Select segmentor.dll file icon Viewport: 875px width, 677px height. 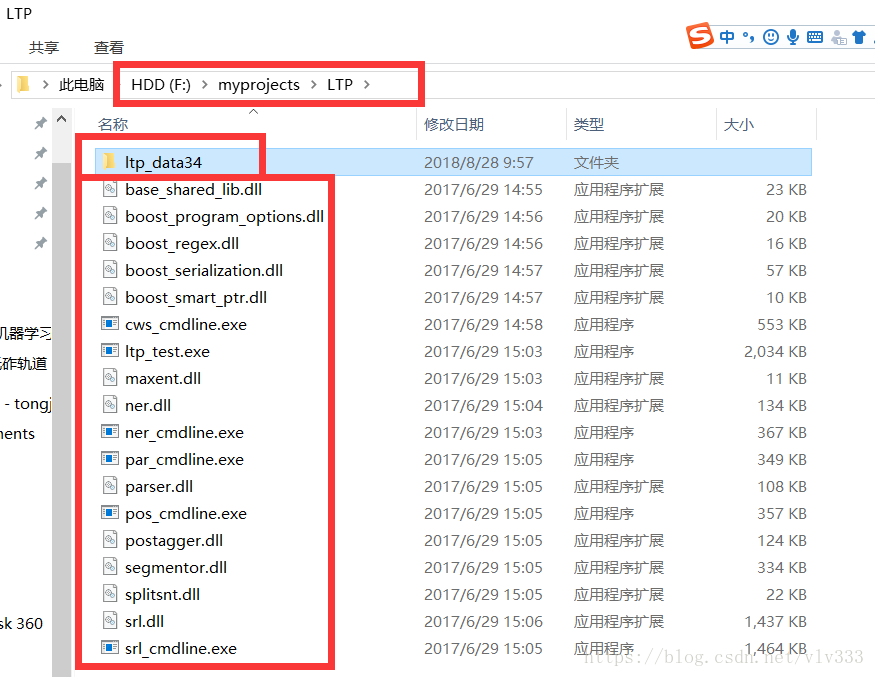pos(110,567)
